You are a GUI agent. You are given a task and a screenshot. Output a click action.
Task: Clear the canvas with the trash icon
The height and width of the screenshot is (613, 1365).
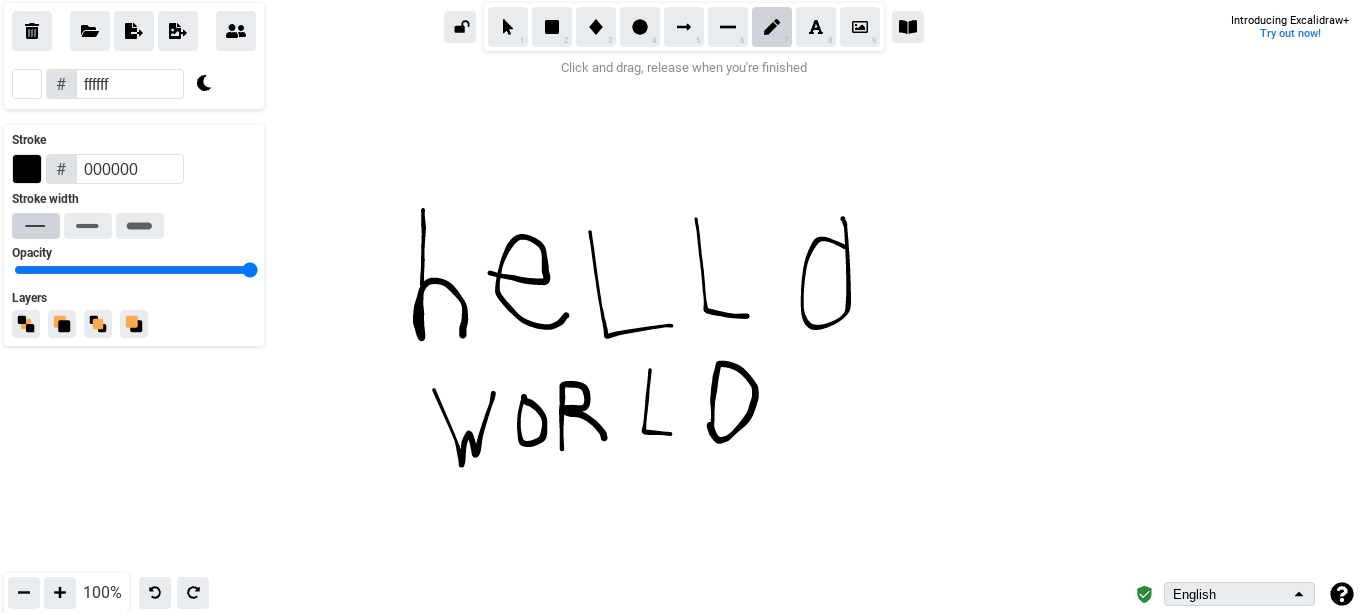(31, 31)
